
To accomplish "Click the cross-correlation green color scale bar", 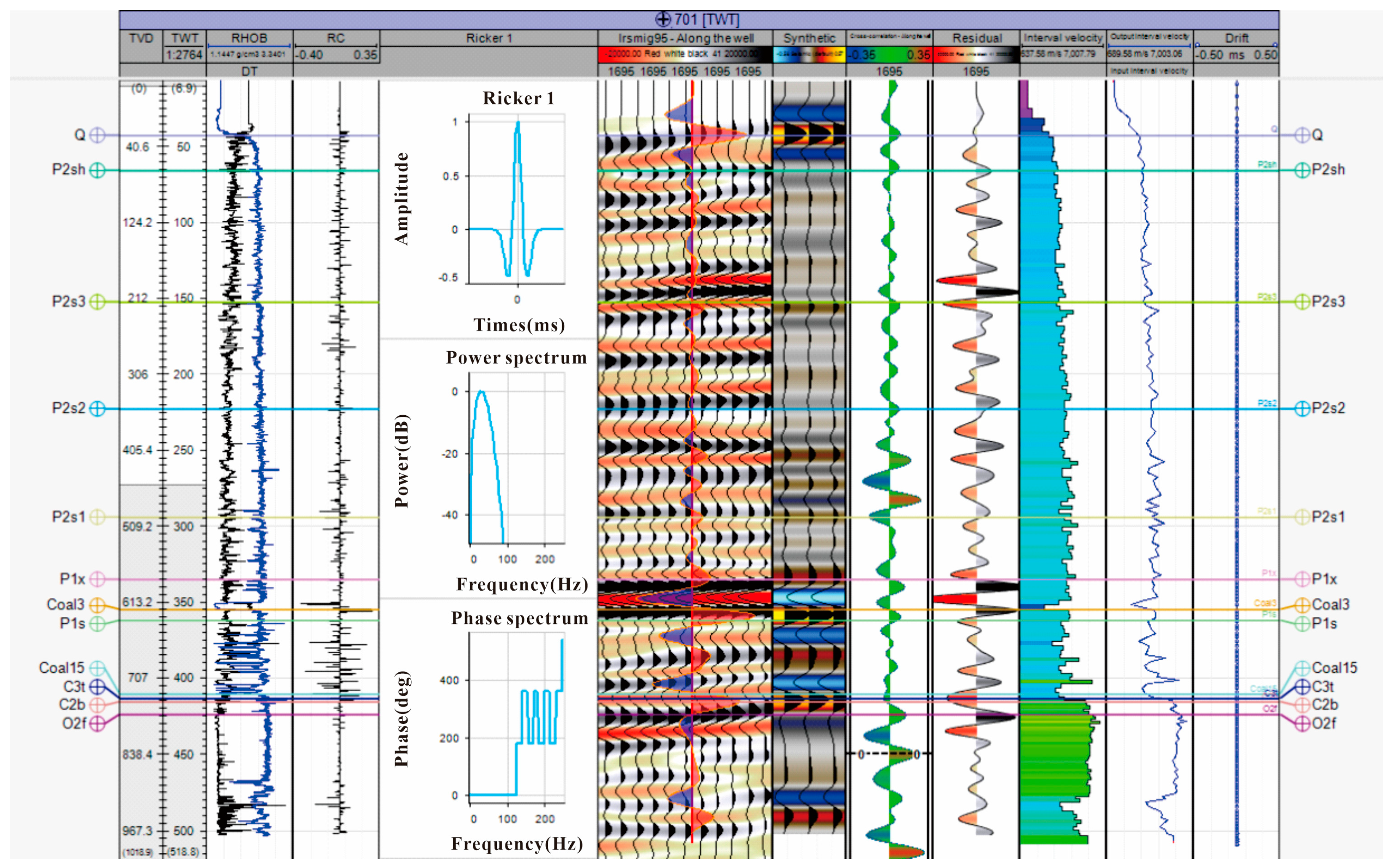I will [889, 54].
